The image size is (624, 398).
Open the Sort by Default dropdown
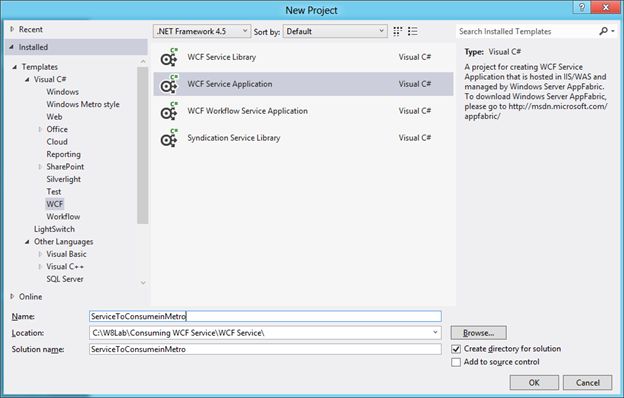click(335, 31)
